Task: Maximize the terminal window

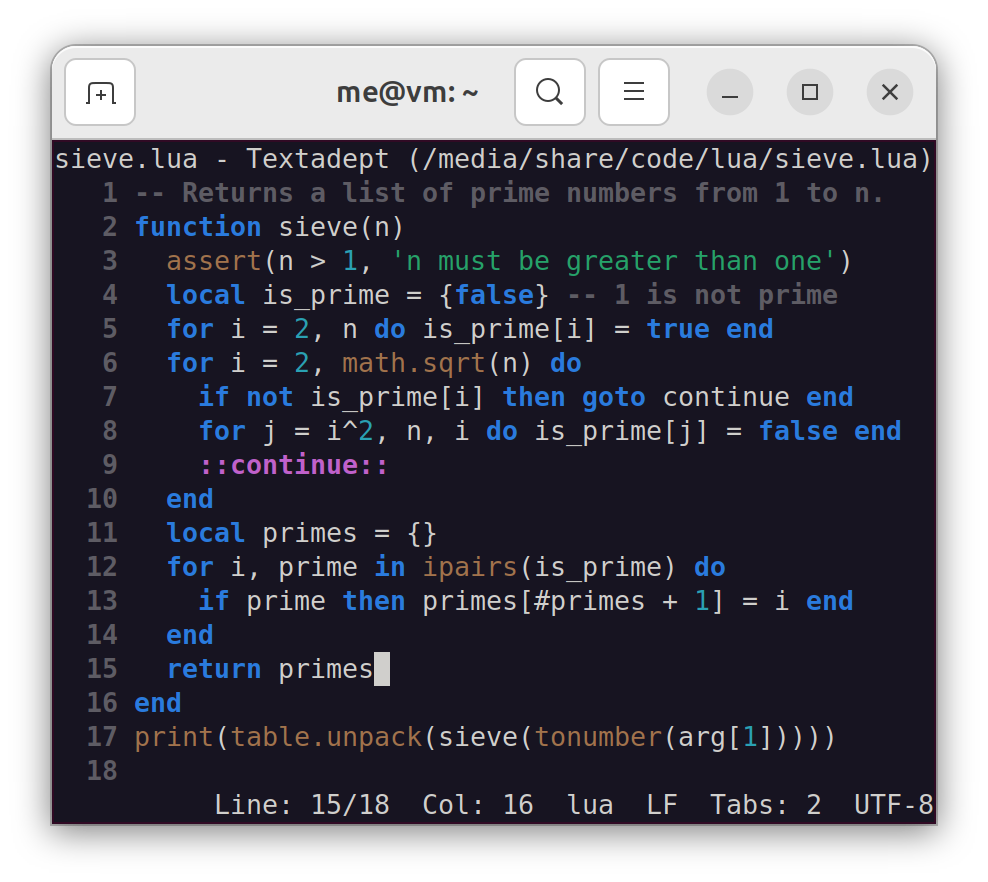Action: click(x=810, y=93)
